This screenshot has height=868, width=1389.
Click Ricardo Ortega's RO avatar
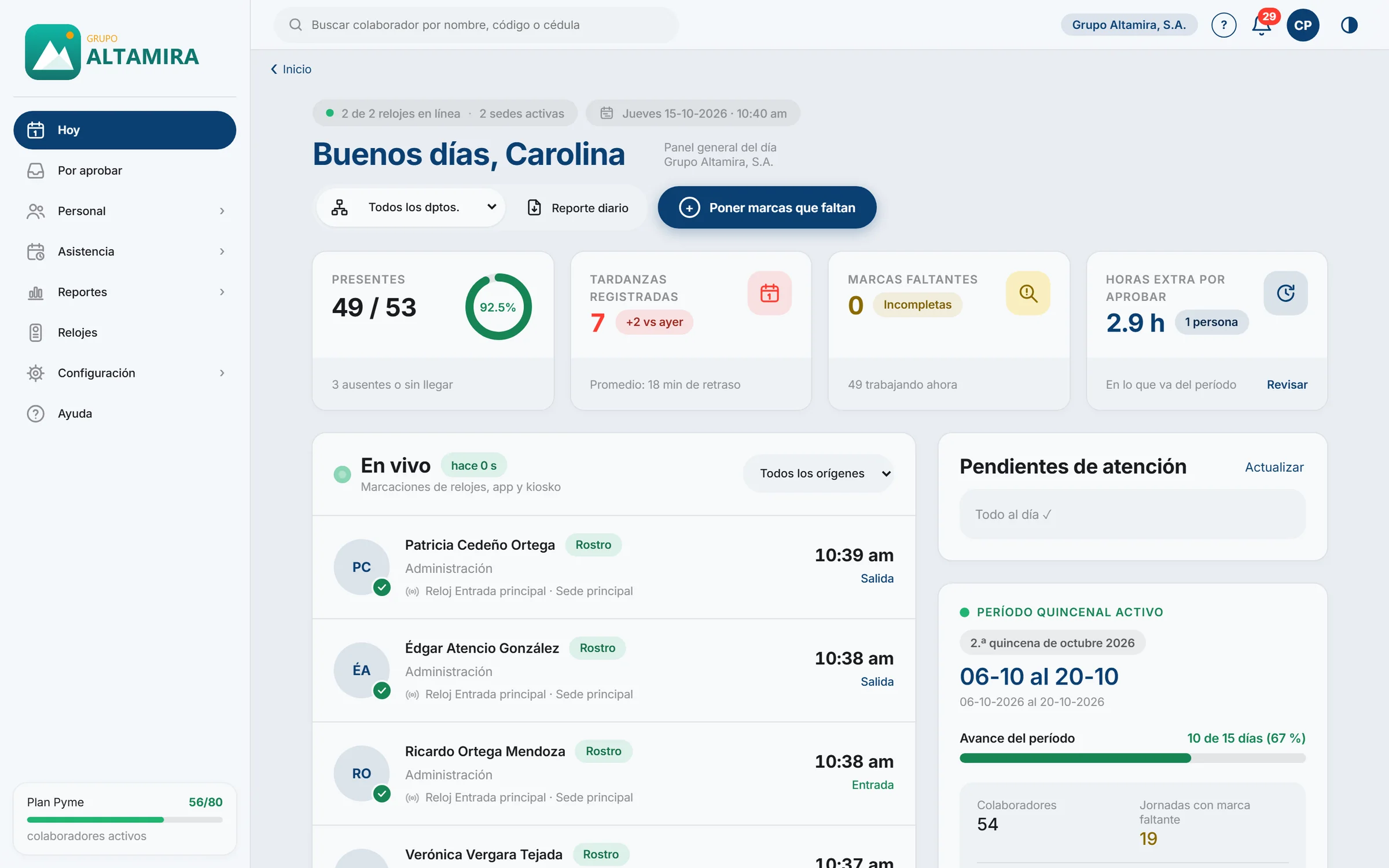click(x=362, y=773)
